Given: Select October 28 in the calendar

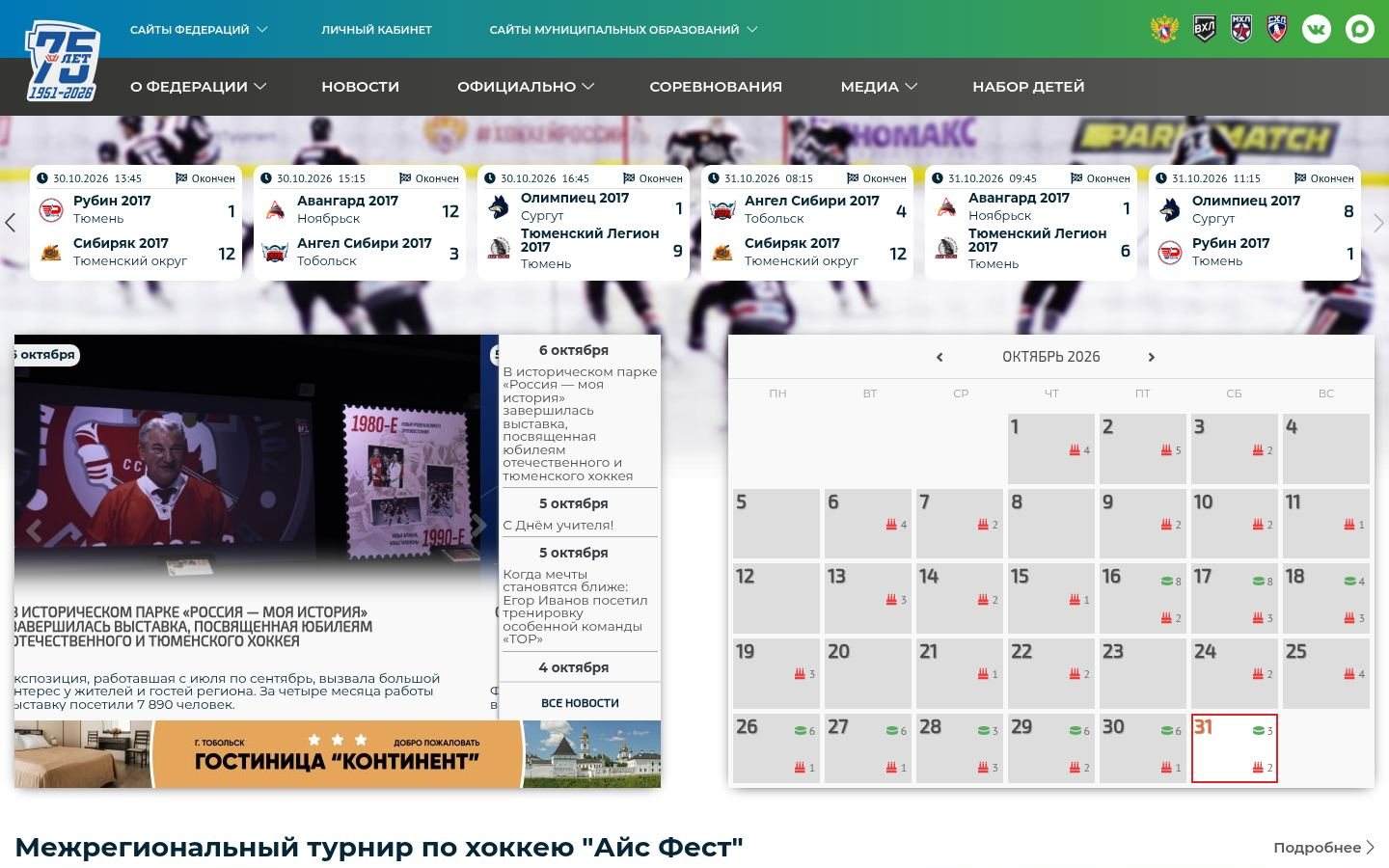Looking at the screenshot, I should (960, 748).
